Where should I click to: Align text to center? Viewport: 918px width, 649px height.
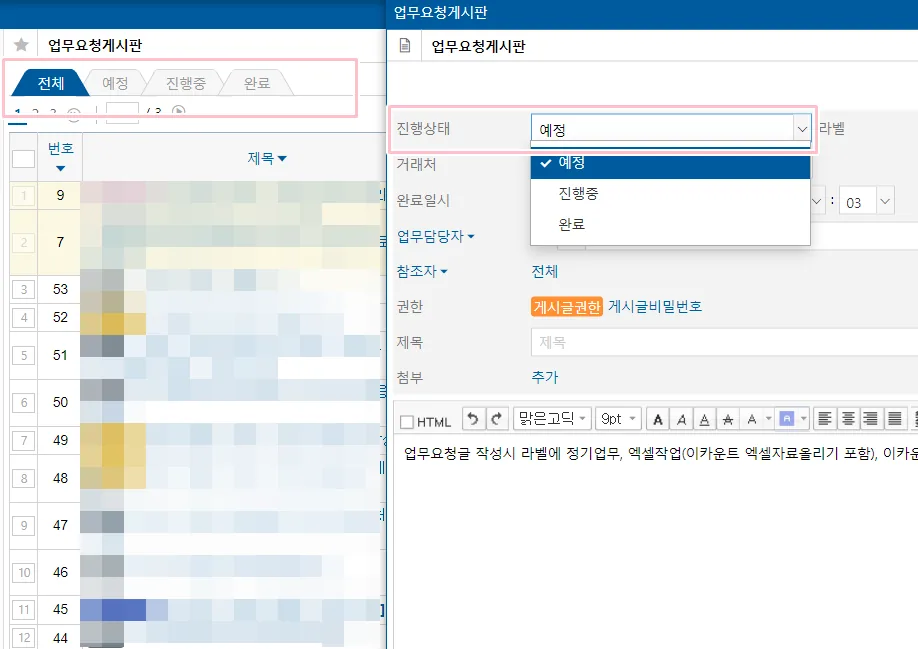click(848, 419)
